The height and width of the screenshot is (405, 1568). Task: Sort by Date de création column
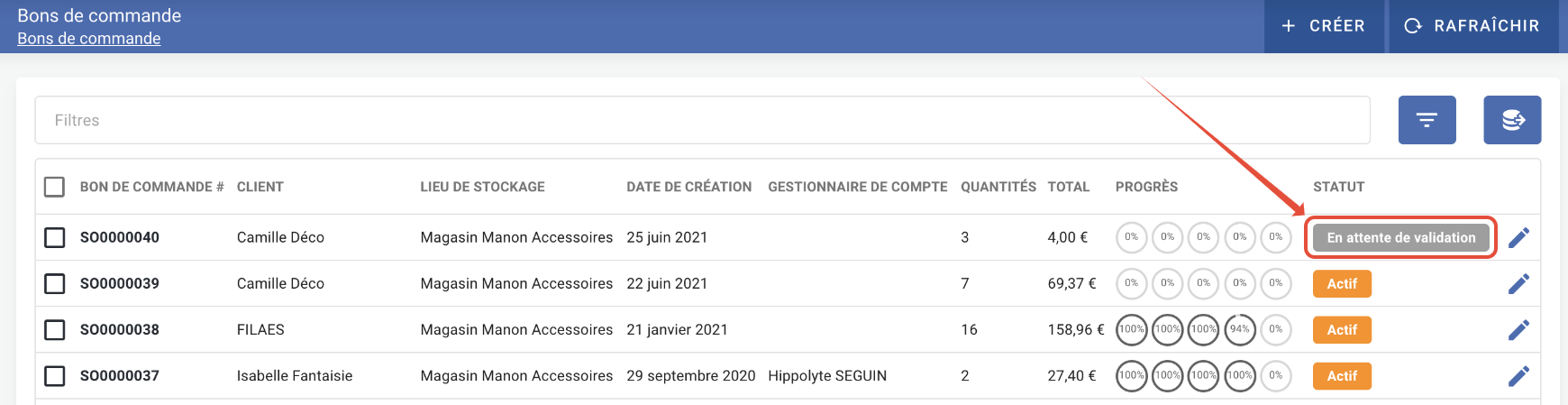688,187
